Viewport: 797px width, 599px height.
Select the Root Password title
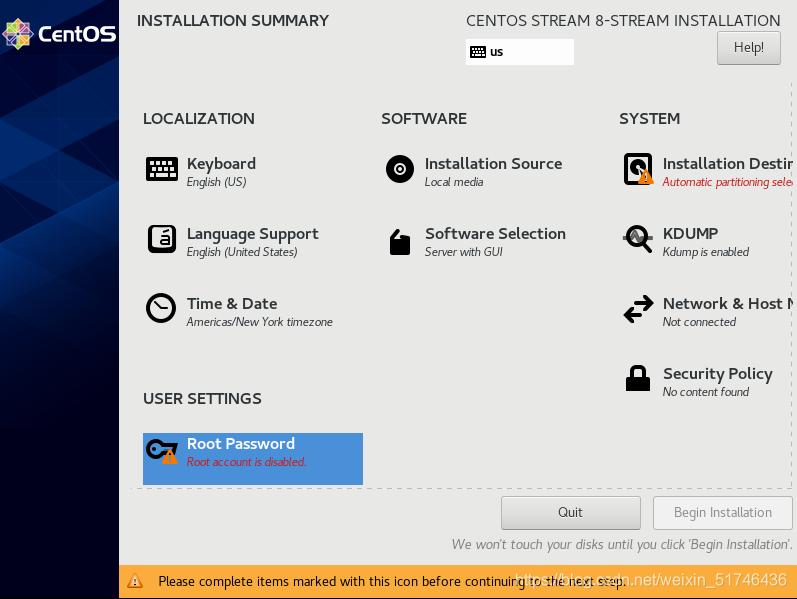point(241,443)
